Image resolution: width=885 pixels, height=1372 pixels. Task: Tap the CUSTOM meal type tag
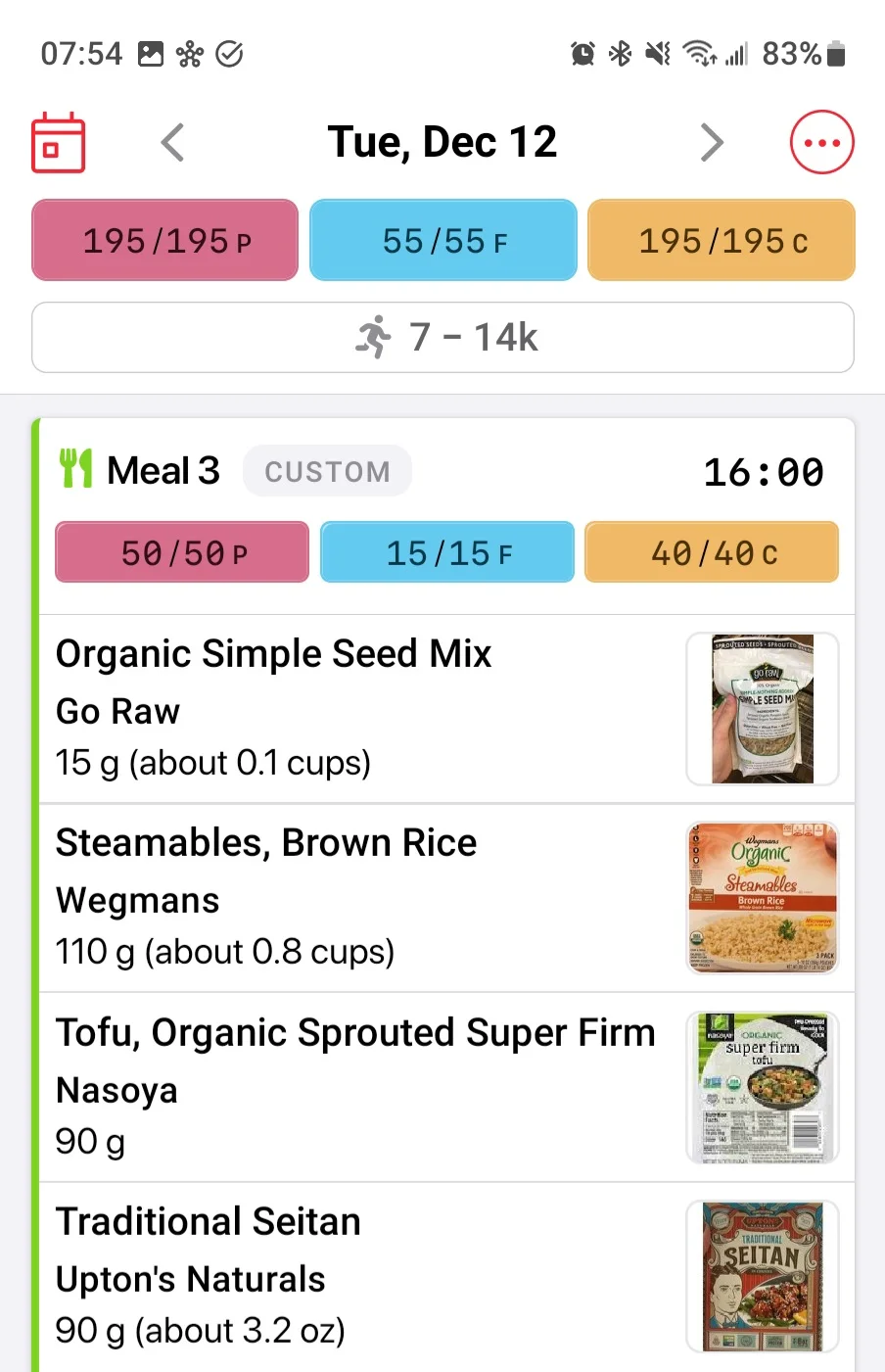point(327,471)
